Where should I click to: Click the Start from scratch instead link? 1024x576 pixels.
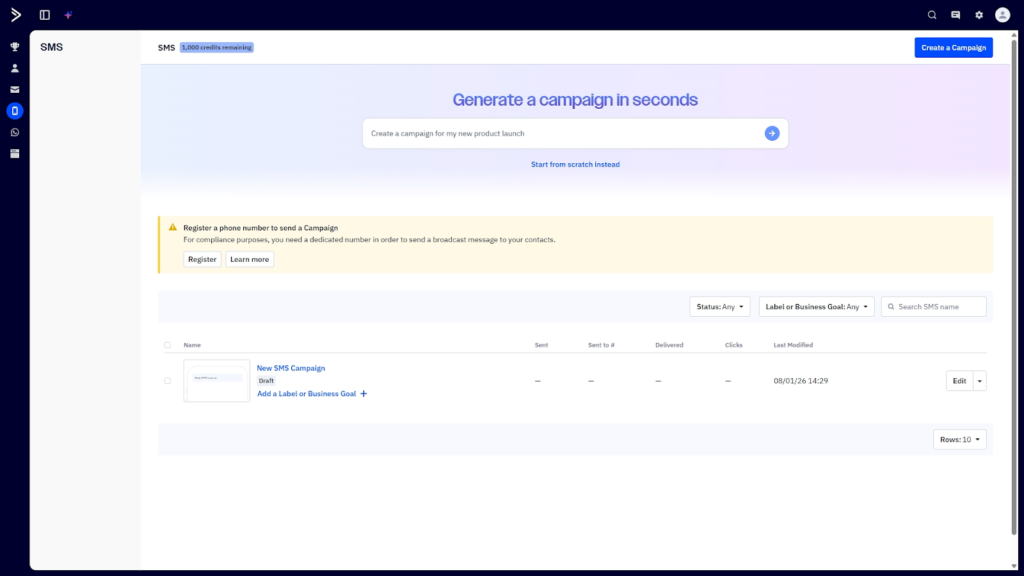coord(575,164)
